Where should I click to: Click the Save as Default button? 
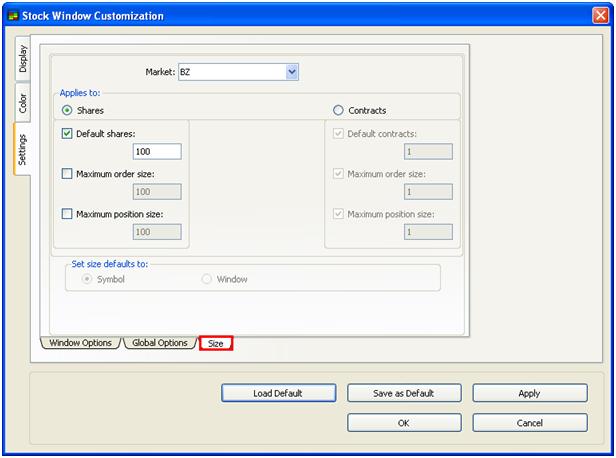click(x=403, y=393)
